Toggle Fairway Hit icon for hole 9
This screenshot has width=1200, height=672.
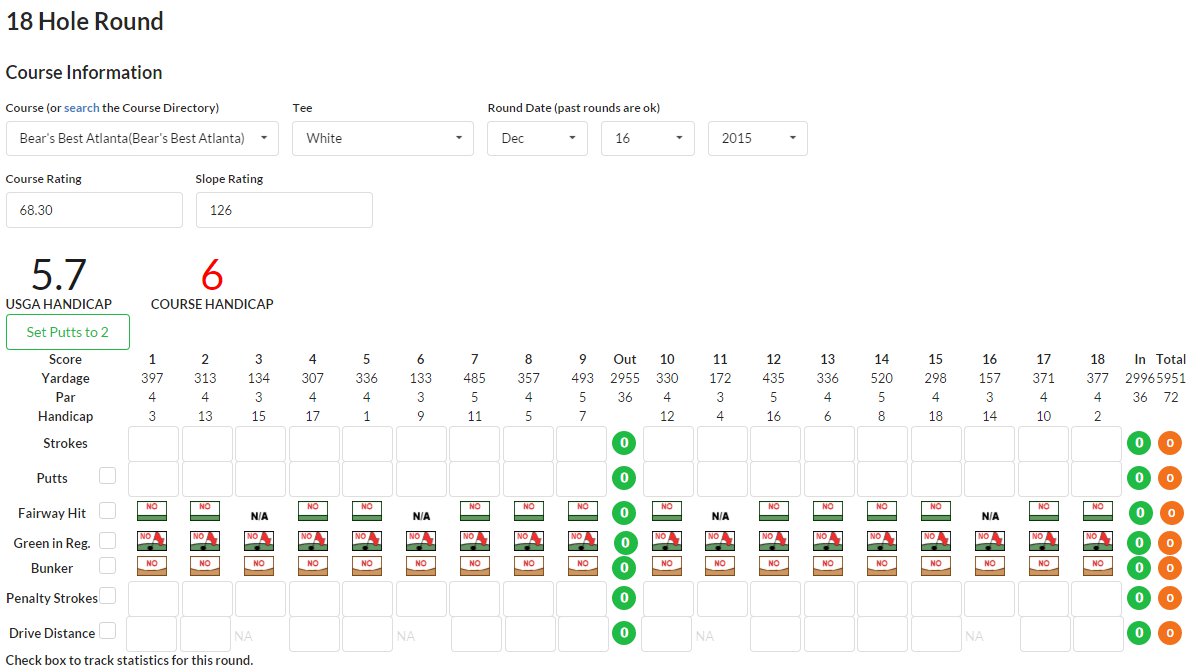(583, 511)
